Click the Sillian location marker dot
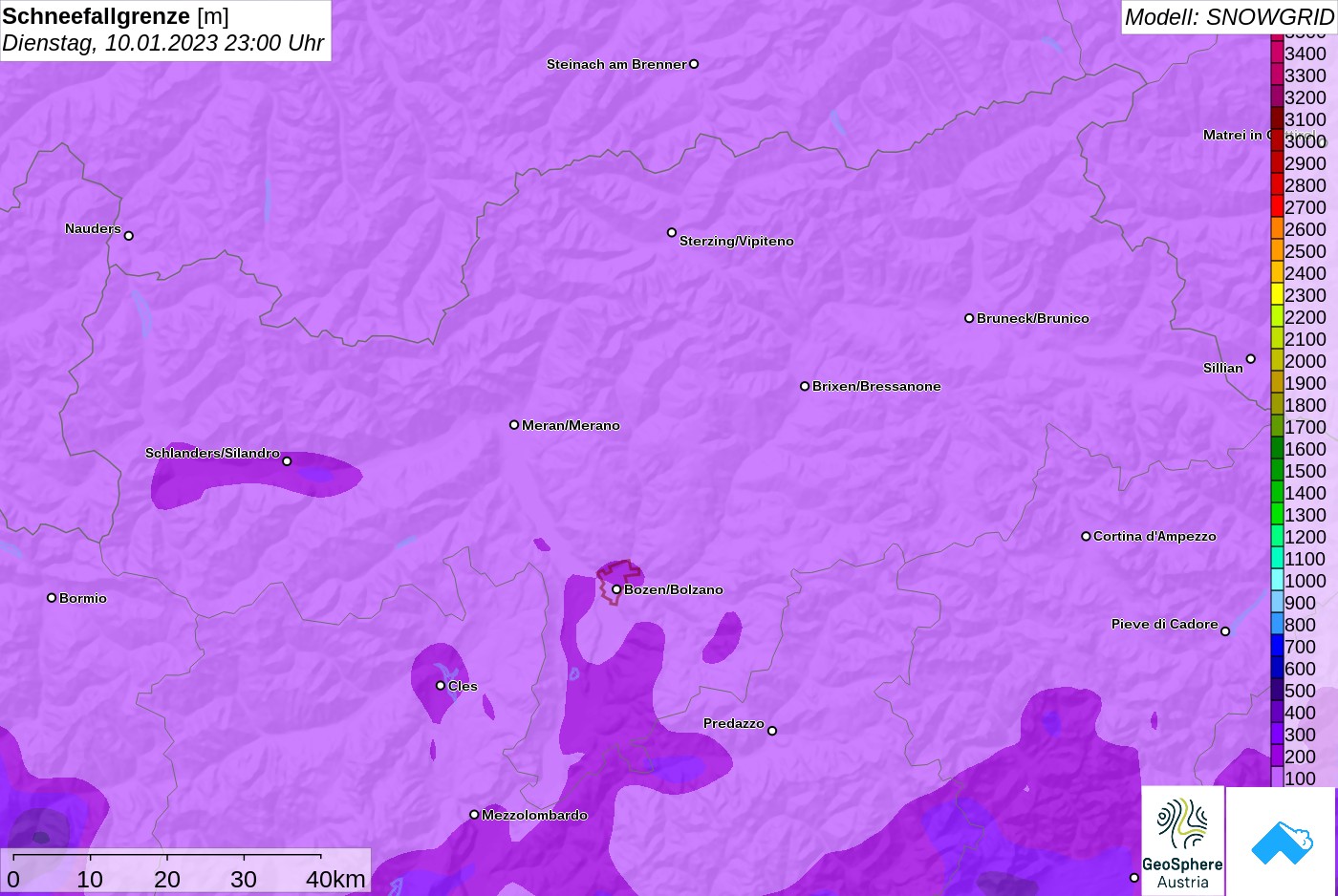 [1251, 359]
